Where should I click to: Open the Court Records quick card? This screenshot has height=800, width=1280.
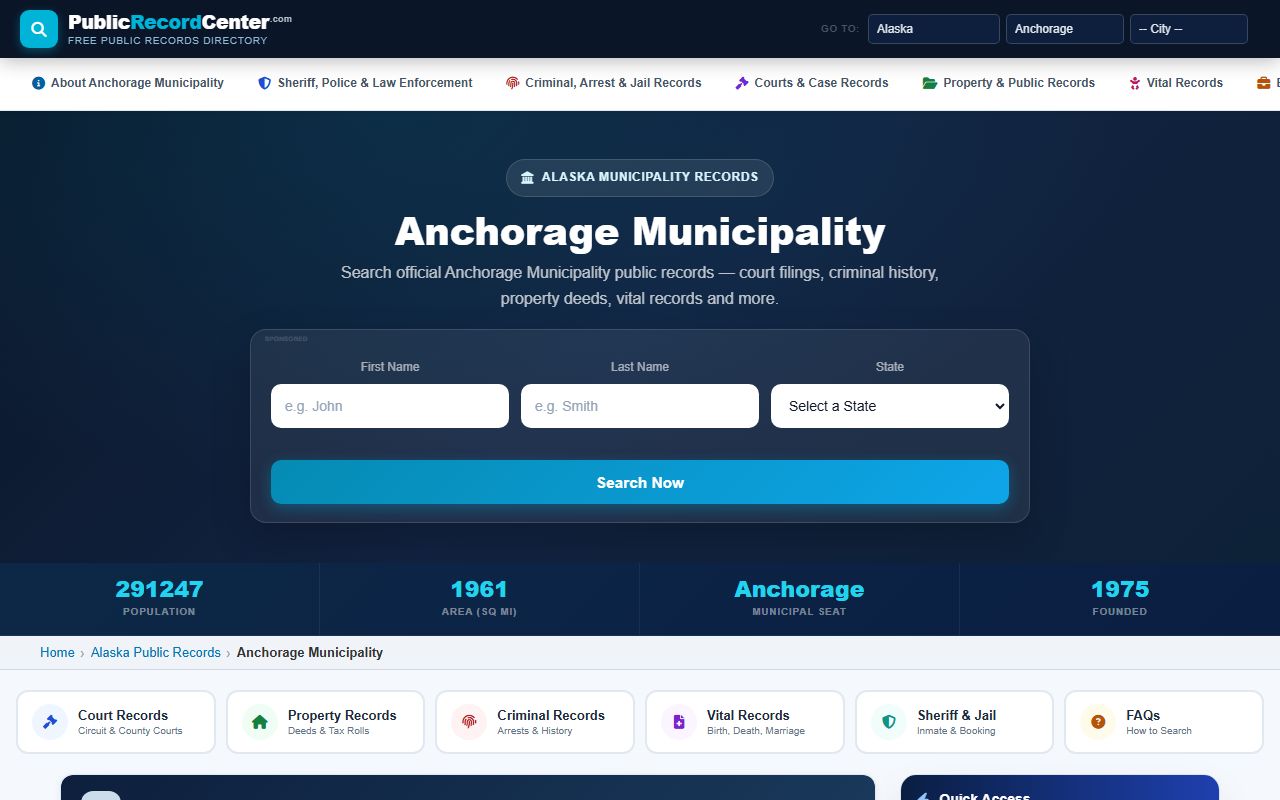tap(116, 722)
